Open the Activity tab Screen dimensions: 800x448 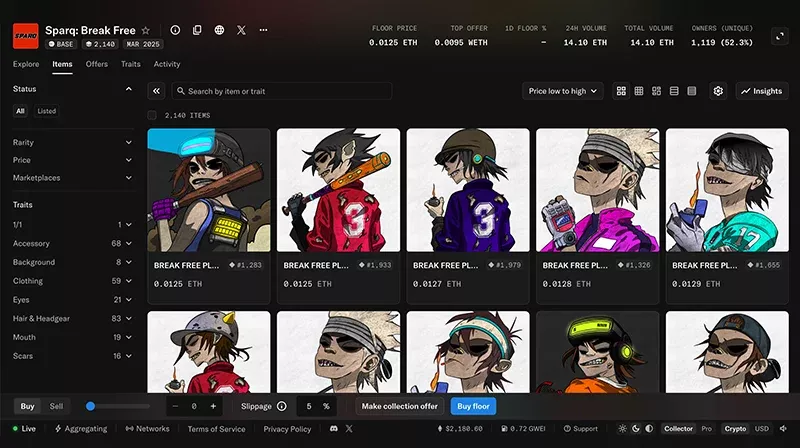pyautogui.click(x=167, y=64)
